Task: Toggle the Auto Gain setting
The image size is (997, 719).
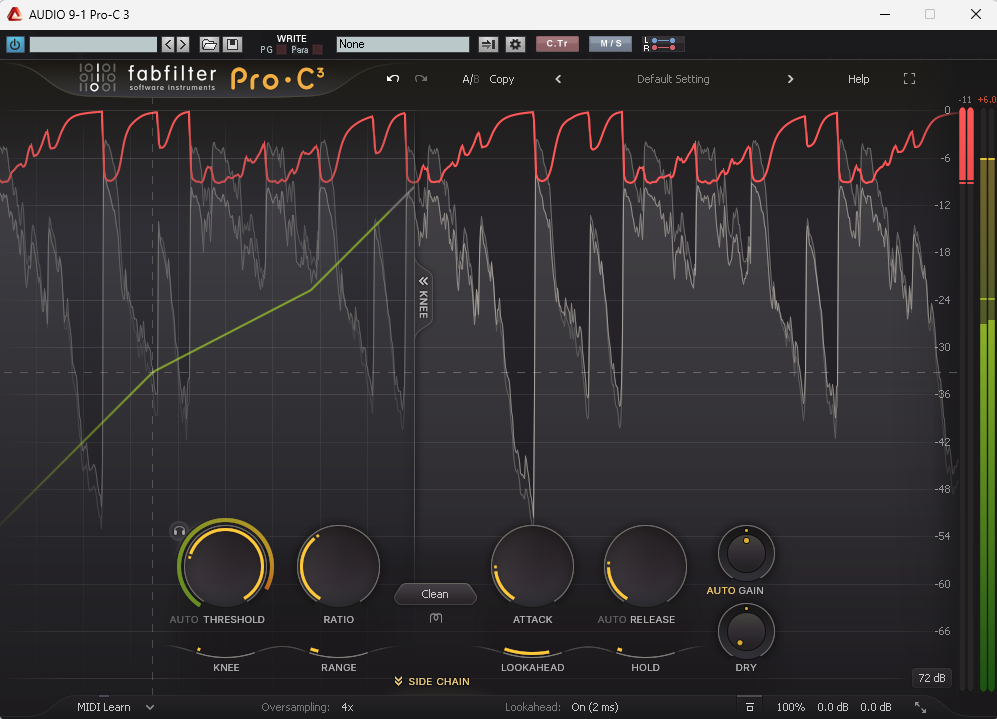Action: [720, 590]
